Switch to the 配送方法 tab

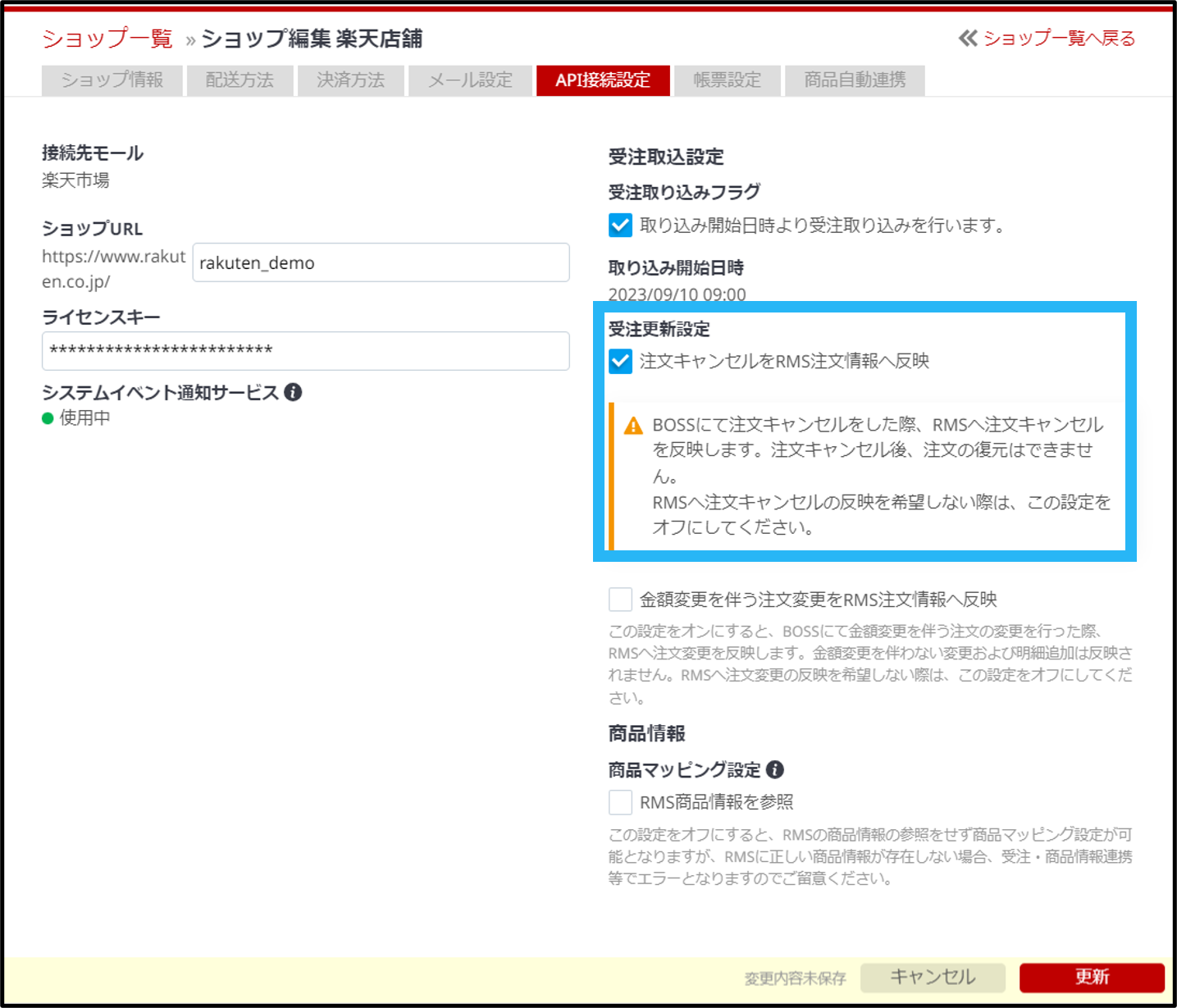[x=240, y=80]
